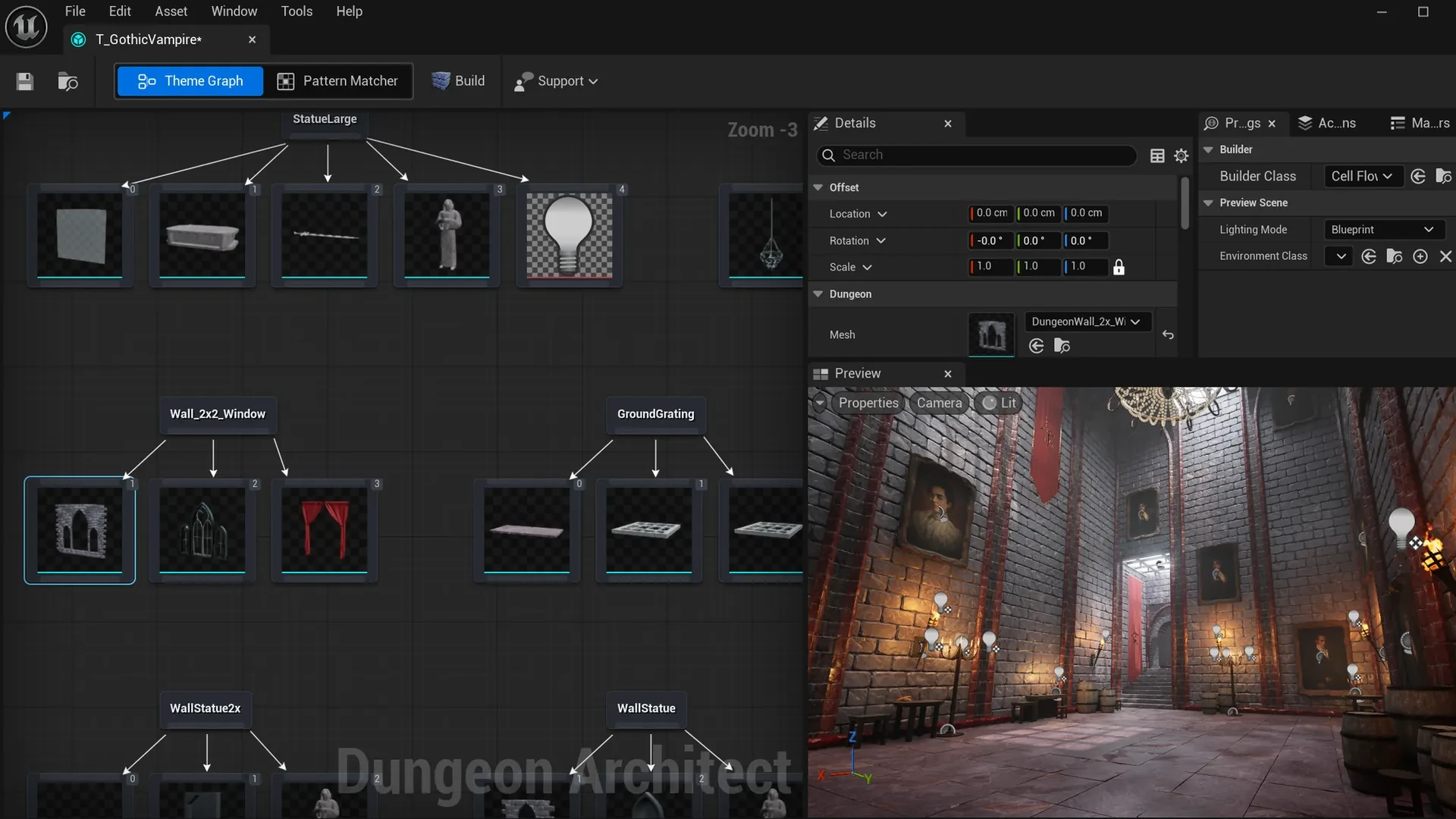The image size is (1456, 819).
Task: Open the DungeonWall mesh dropdown
Action: [x=1087, y=322]
